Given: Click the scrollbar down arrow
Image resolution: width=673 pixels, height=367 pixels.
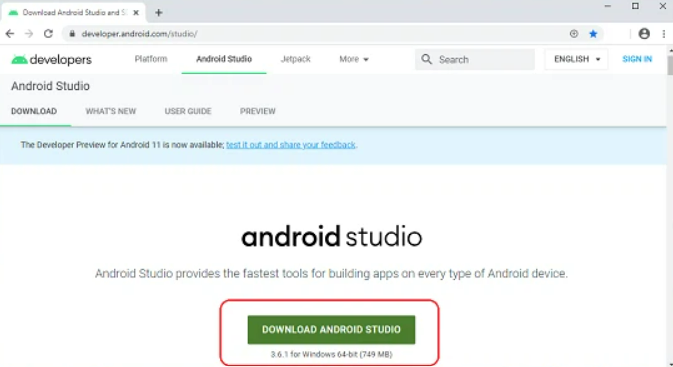Looking at the screenshot, I should 670,364.
